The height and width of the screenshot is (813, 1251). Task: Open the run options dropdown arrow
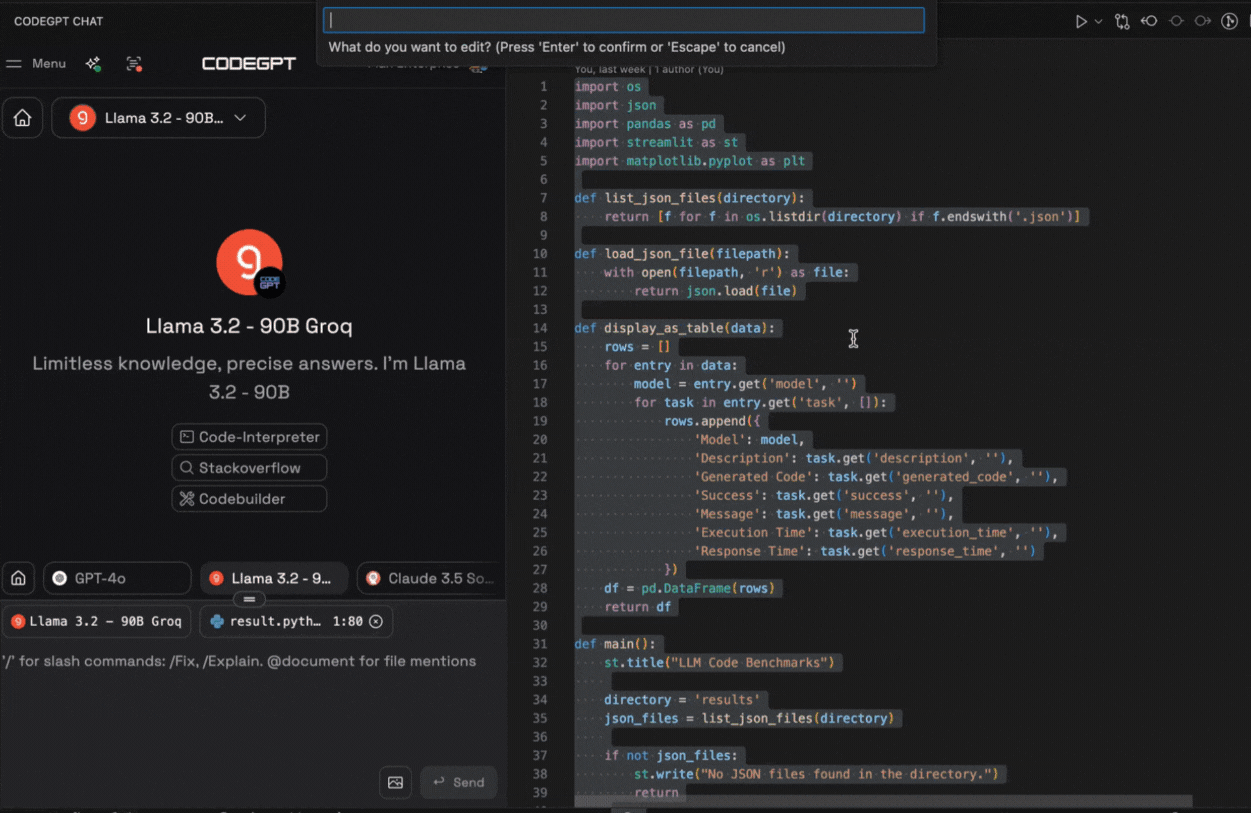click(1098, 21)
